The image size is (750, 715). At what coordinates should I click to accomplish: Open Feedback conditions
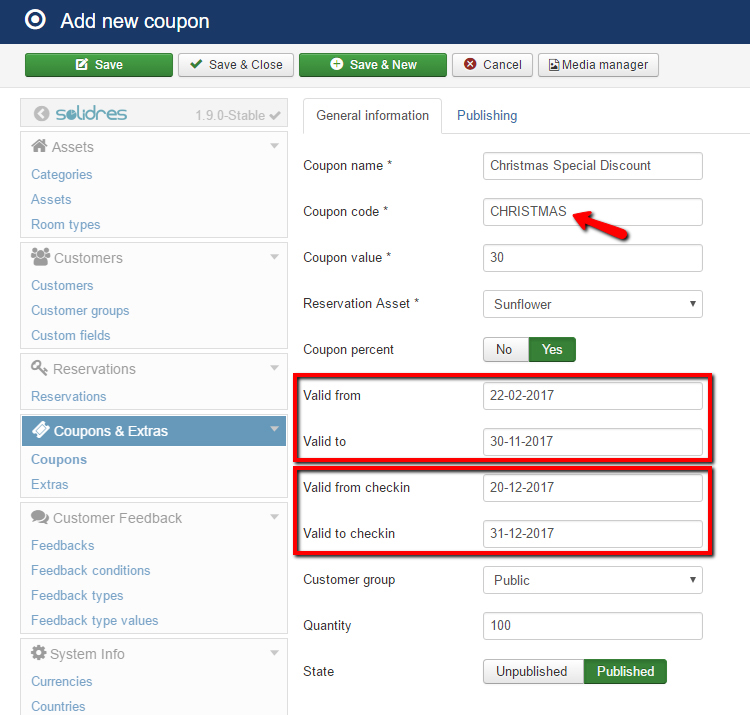pos(90,571)
